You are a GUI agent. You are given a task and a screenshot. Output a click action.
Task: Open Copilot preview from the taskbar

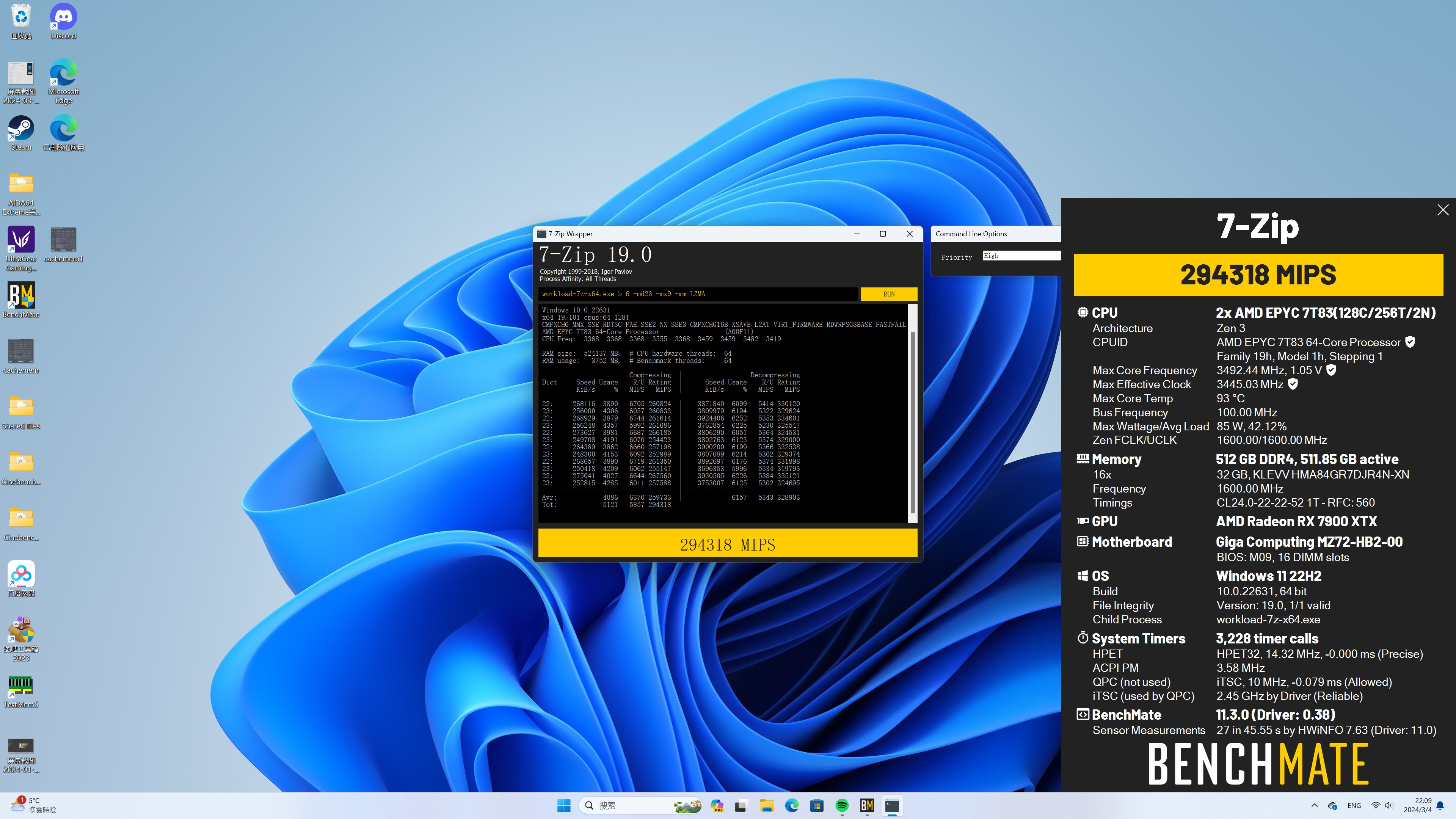point(717,805)
